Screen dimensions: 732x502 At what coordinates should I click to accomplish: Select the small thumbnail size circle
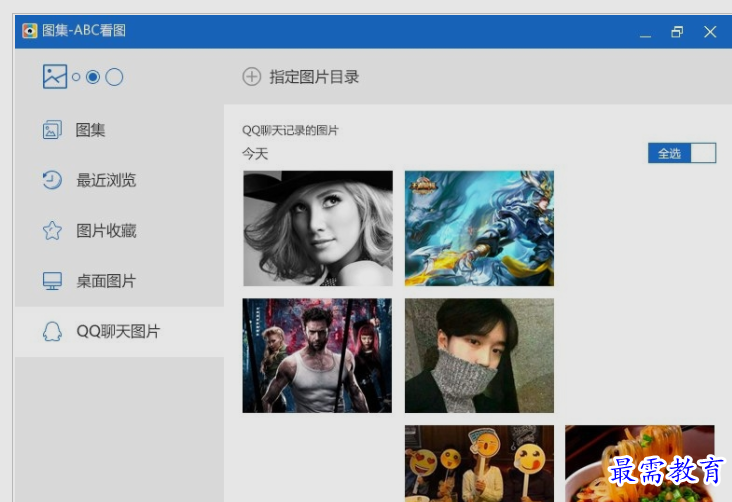coord(76,77)
